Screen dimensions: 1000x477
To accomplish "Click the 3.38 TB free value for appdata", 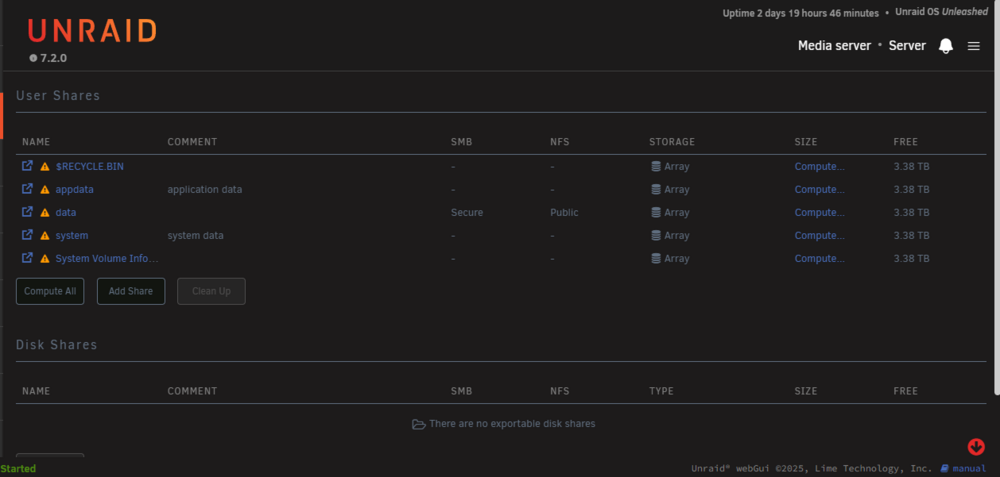I will pyautogui.click(x=911, y=189).
